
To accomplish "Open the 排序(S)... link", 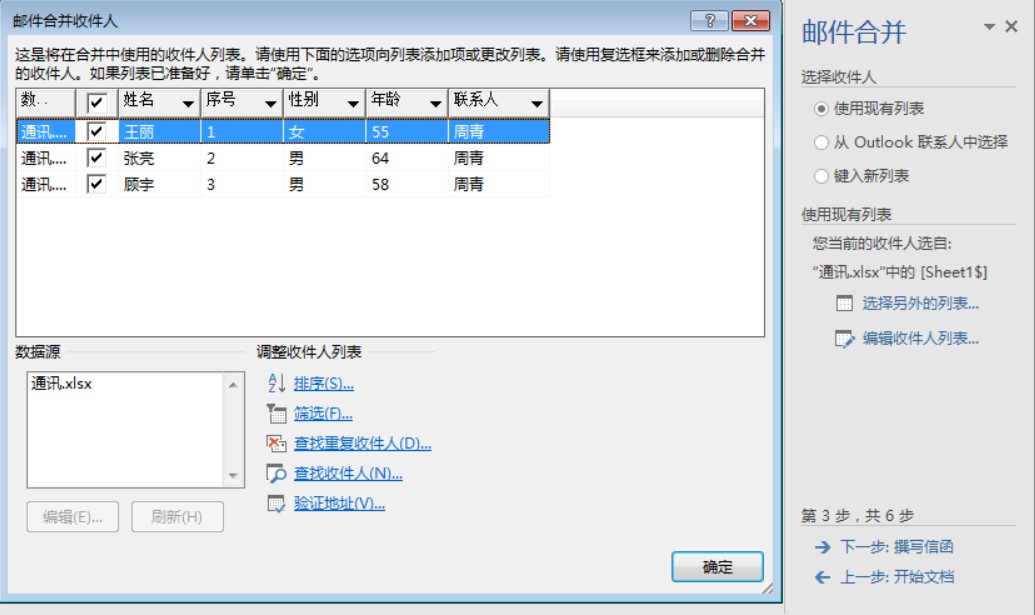I will pyautogui.click(x=323, y=384).
